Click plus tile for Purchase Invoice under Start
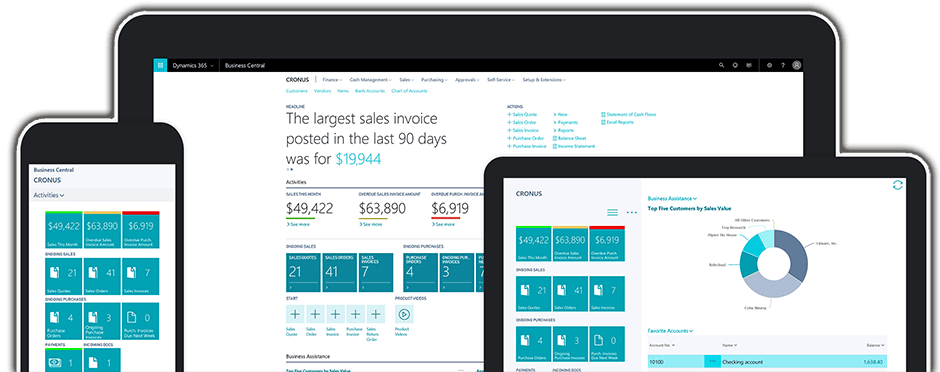 click(x=355, y=314)
